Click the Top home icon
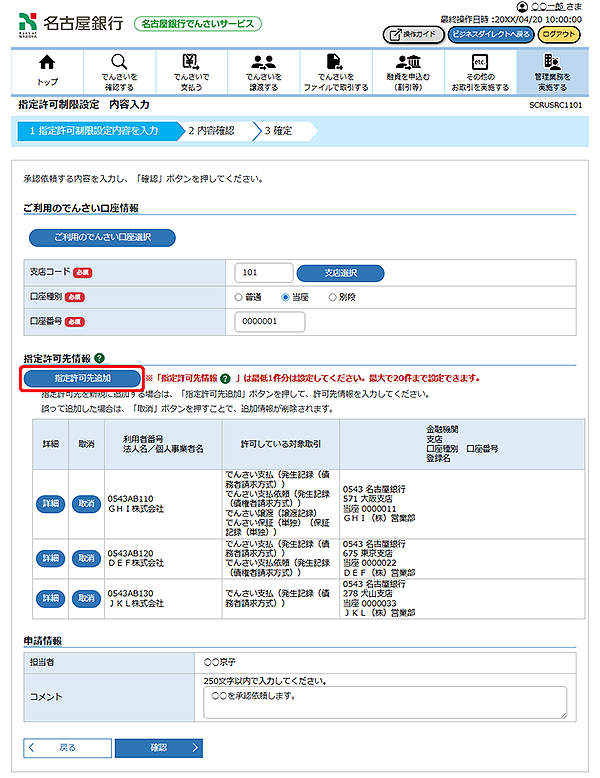The height and width of the screenshot is (778, 600). click(47, 62)
